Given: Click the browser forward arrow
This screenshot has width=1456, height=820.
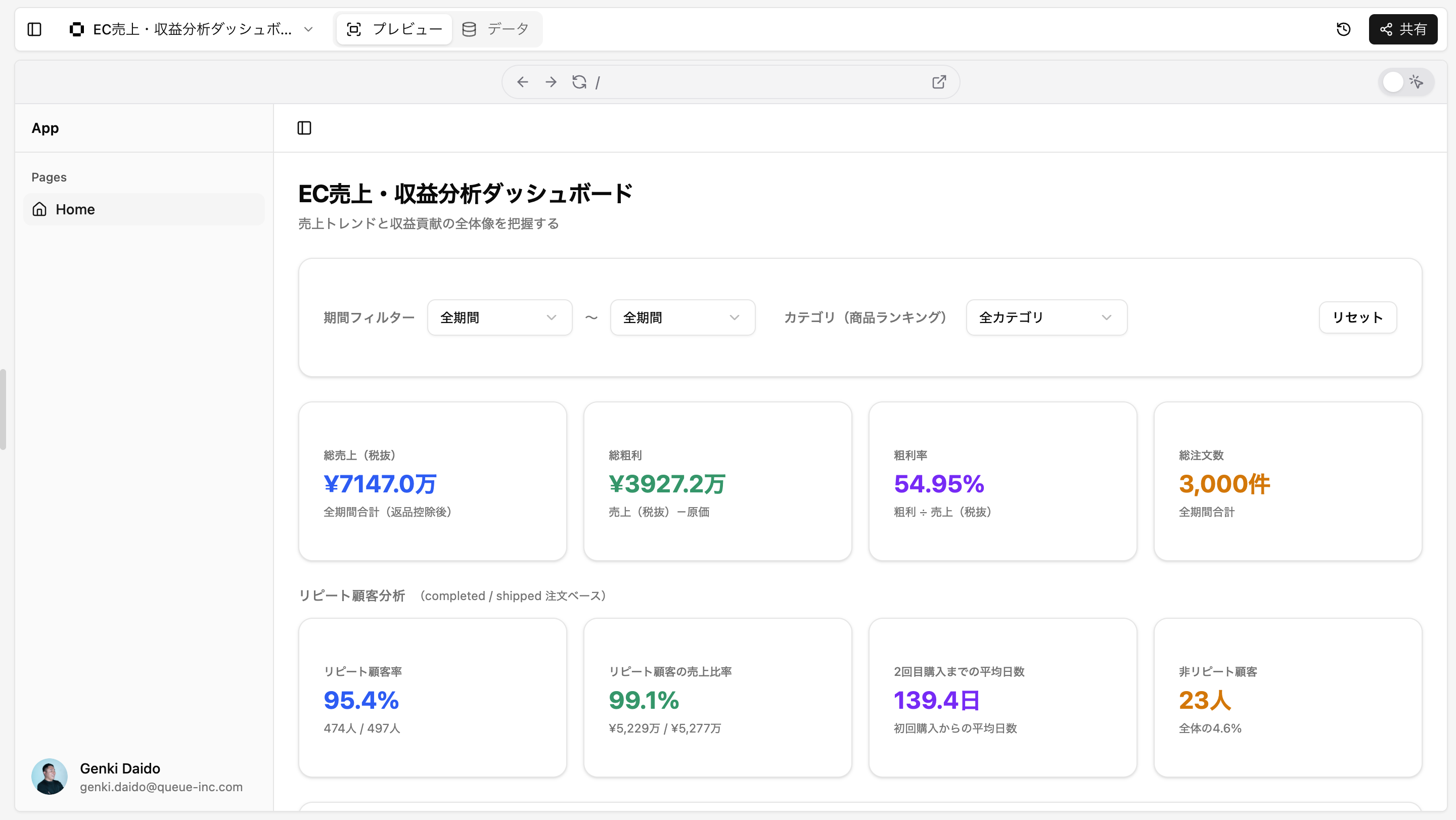Looking at the screenshot, I should point(551,82).
